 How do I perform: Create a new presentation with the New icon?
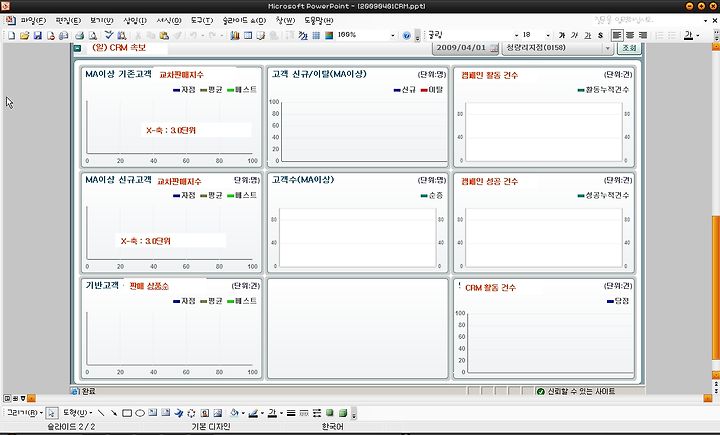(11, 35)
